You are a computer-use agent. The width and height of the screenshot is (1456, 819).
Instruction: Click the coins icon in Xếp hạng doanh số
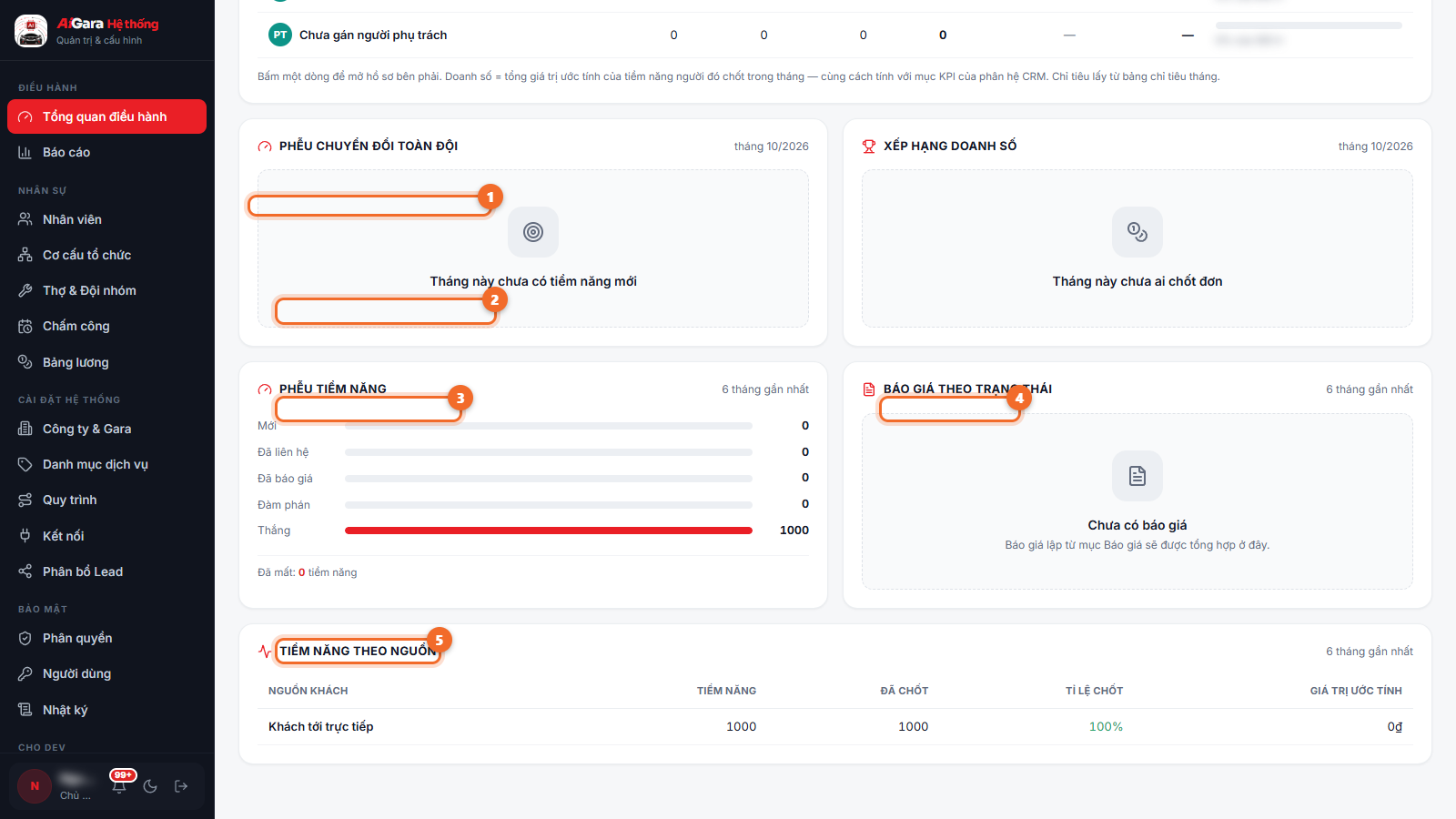(x=1137, y=232)
